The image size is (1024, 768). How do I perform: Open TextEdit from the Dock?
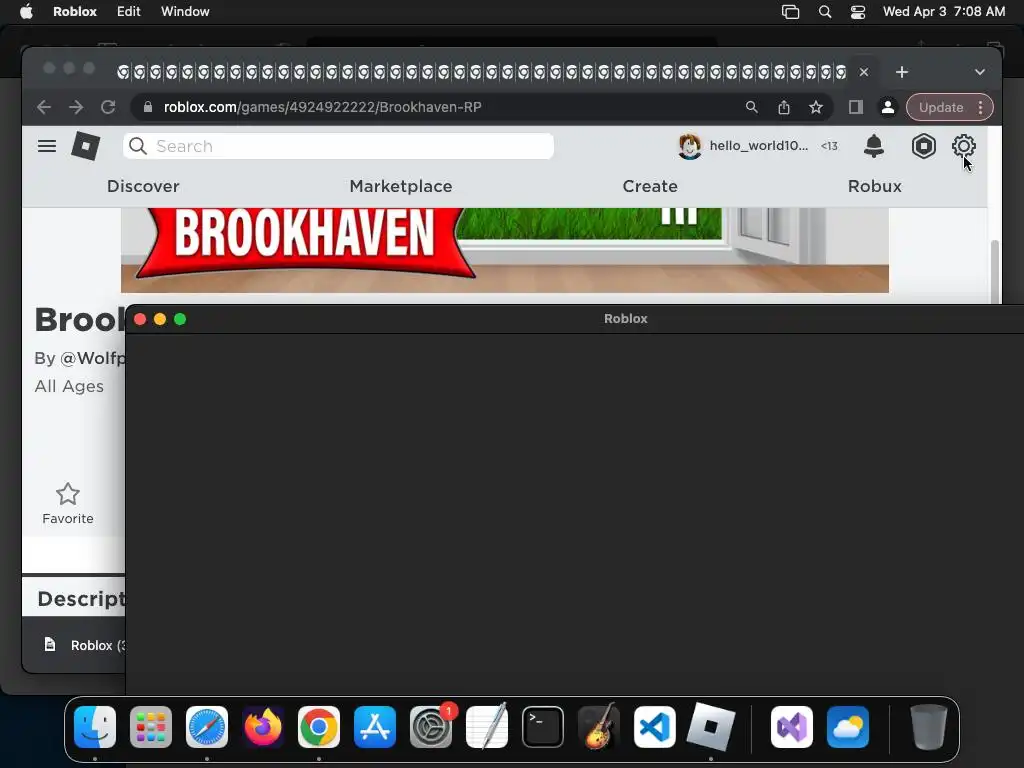[487, 727]
